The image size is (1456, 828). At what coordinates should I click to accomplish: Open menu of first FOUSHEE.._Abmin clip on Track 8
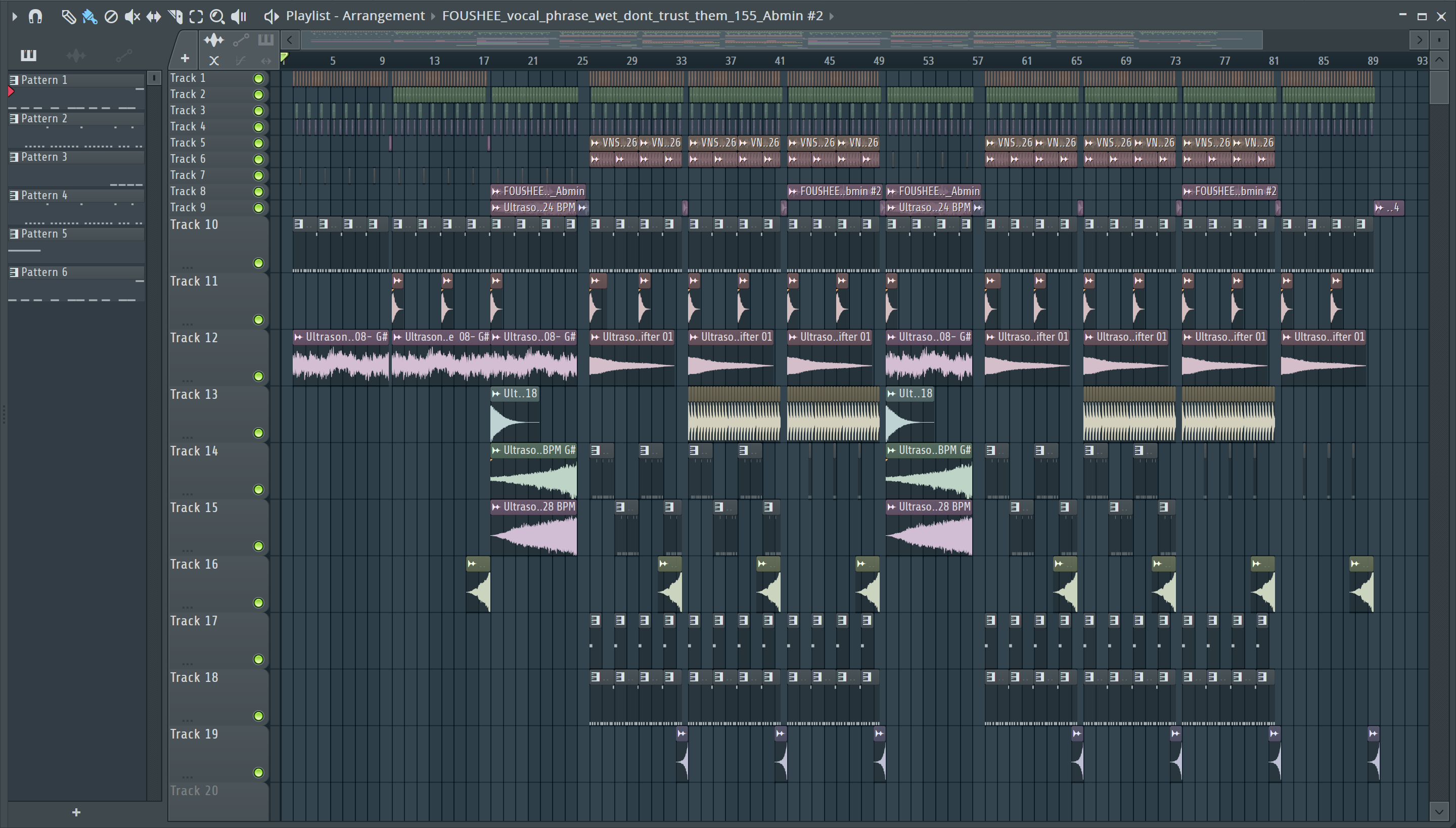coord(496,192)
